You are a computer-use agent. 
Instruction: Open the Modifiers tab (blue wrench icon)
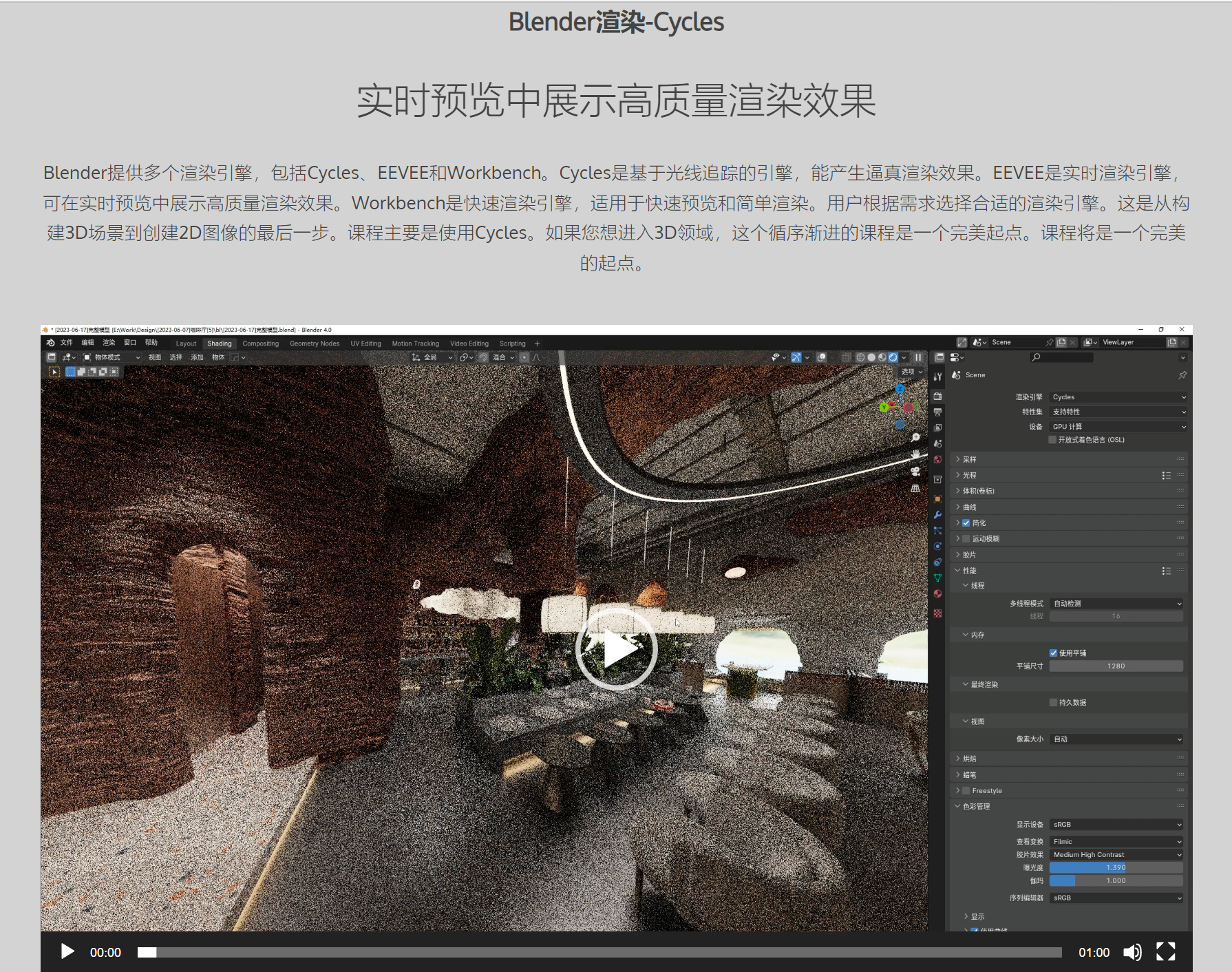[x=937, y=515]
